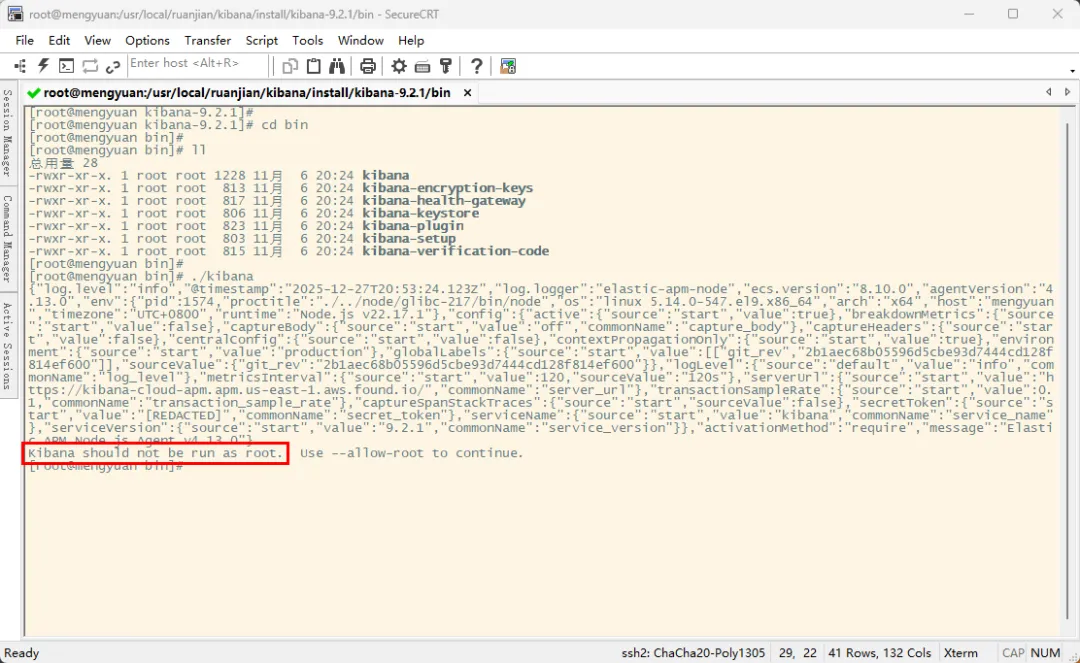Image resolution: width=1080 pixels, height=663 pixels.
Task: Expand the toolbar overflow options arrow
Action: (1072, 71)
